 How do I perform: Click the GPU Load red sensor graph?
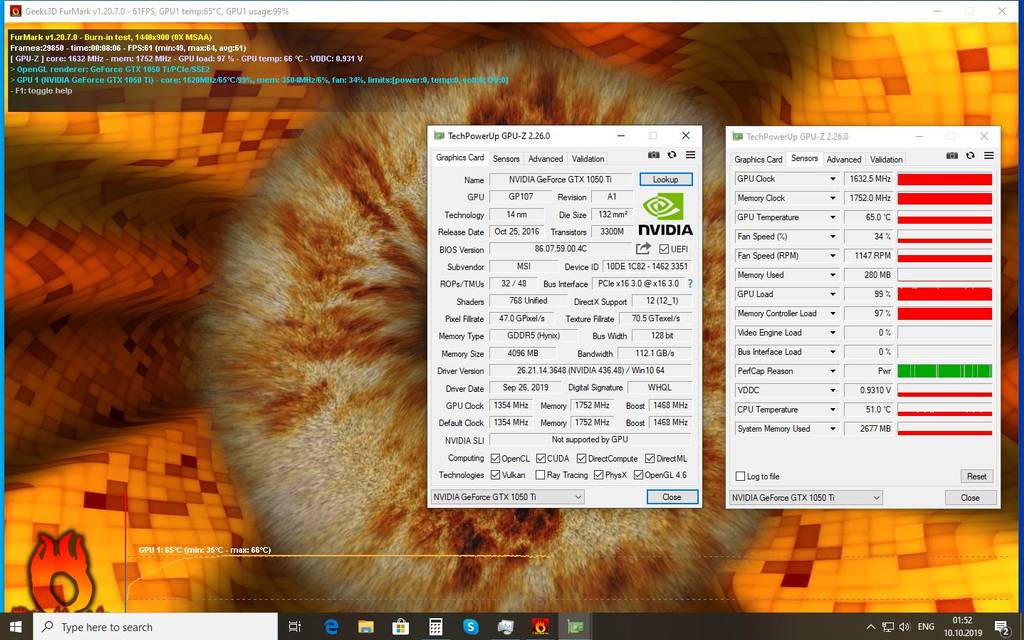click(944, 294)
